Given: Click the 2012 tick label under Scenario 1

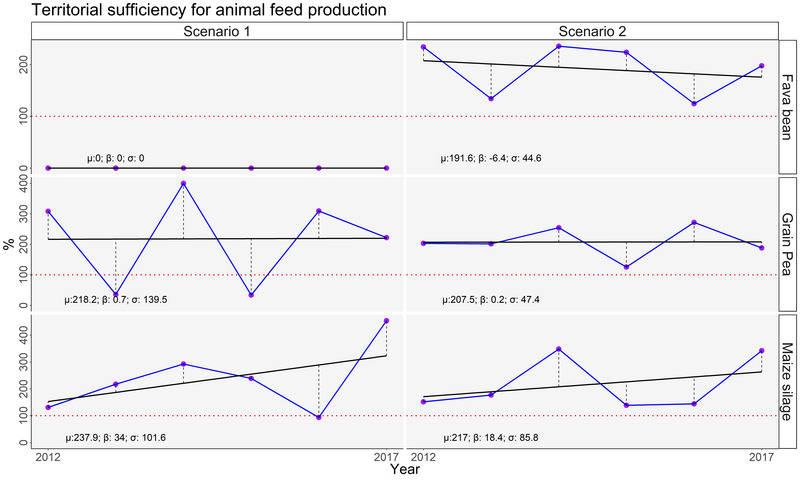Looking at the screenshot, I should click(x=47, y=457).
